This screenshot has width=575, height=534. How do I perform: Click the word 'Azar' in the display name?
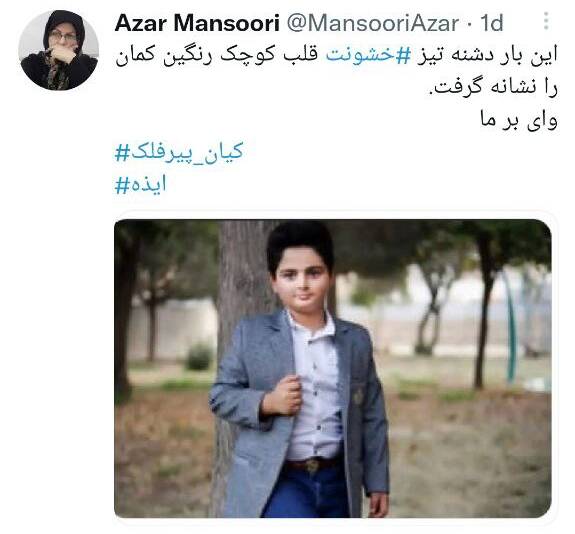tap(141, 23)
